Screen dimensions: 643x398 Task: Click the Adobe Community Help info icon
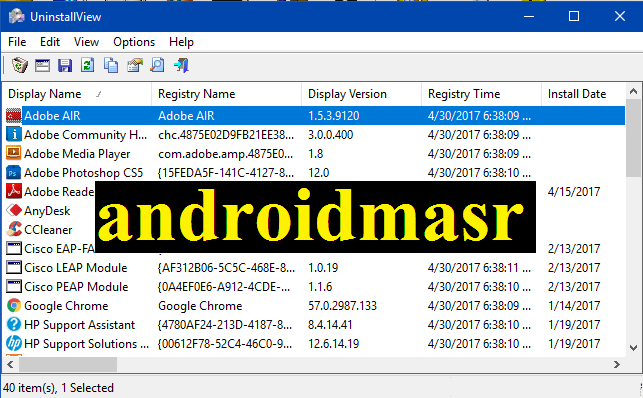(x=14, y=134)
